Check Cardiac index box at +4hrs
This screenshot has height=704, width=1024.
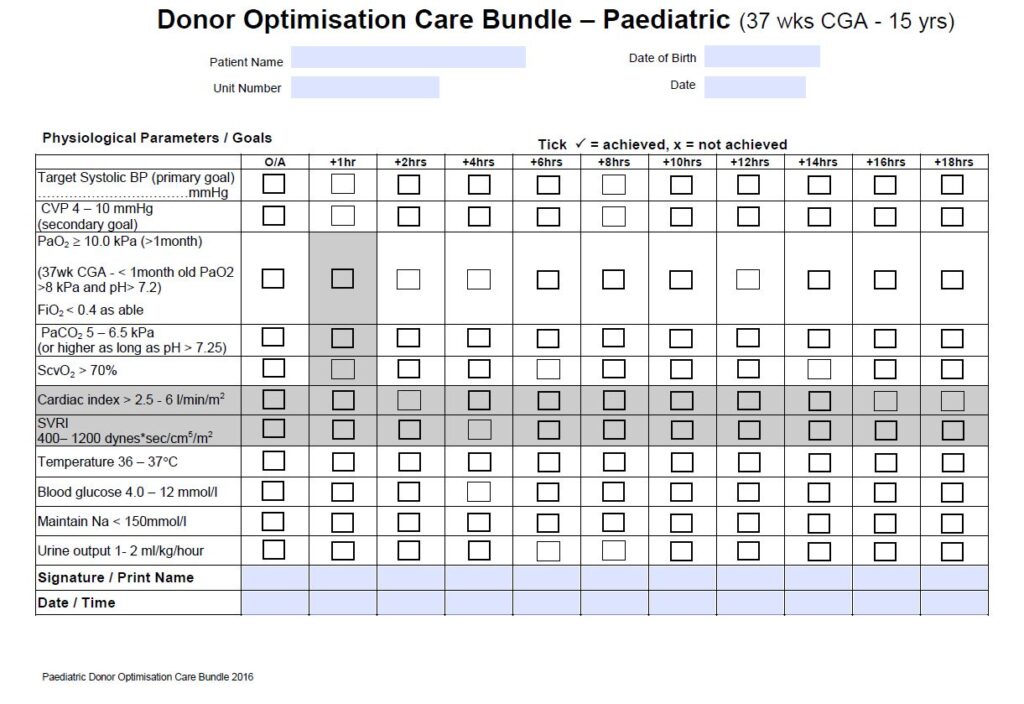tap(479, 400)
